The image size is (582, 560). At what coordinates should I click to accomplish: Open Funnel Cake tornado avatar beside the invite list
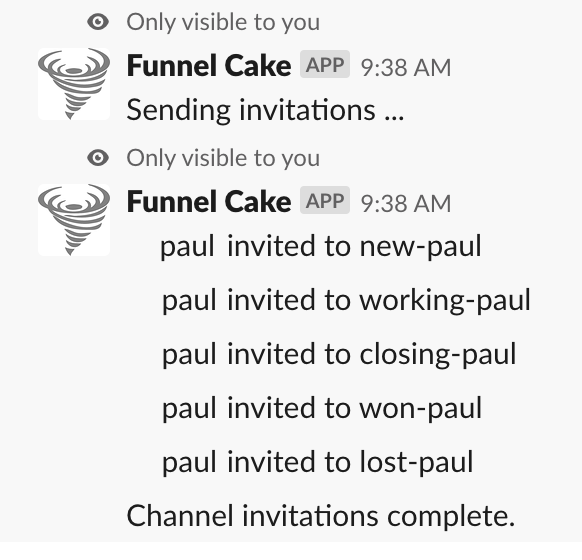[x=74, y=220]
